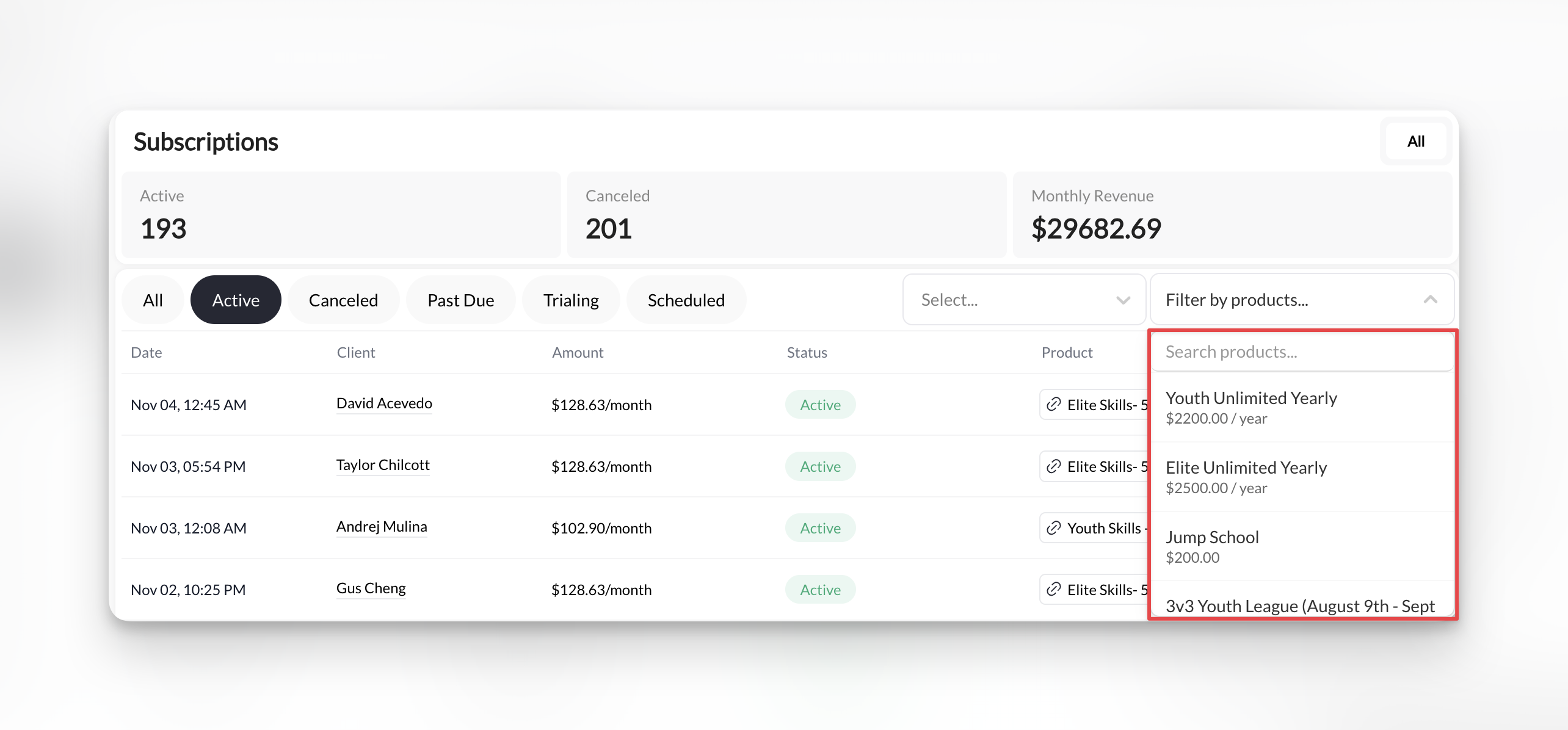The width and height of the screenshot is (1568, 730).
Task: Show Past Due subscriptions
Action: pos(460,300)
